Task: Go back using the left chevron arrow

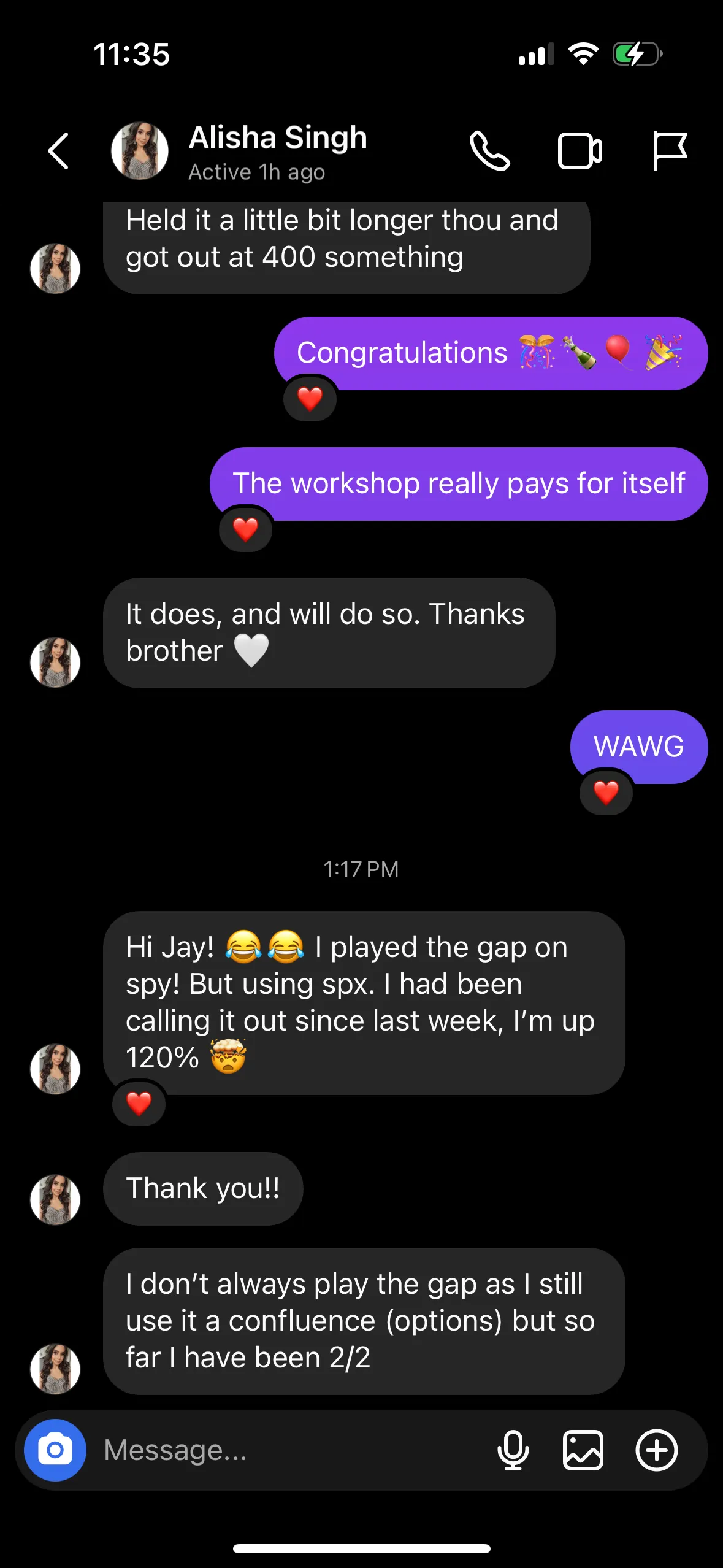Action: pyautogui.click(x=58, y=150)
